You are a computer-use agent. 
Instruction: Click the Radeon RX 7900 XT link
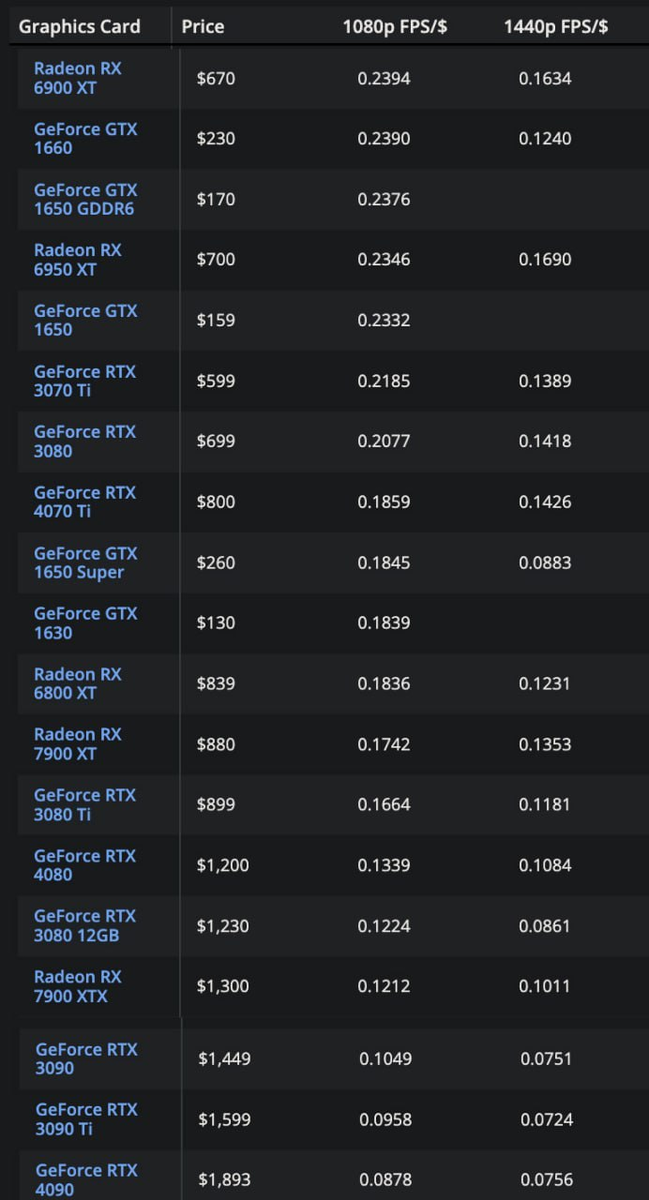(77, 744)
